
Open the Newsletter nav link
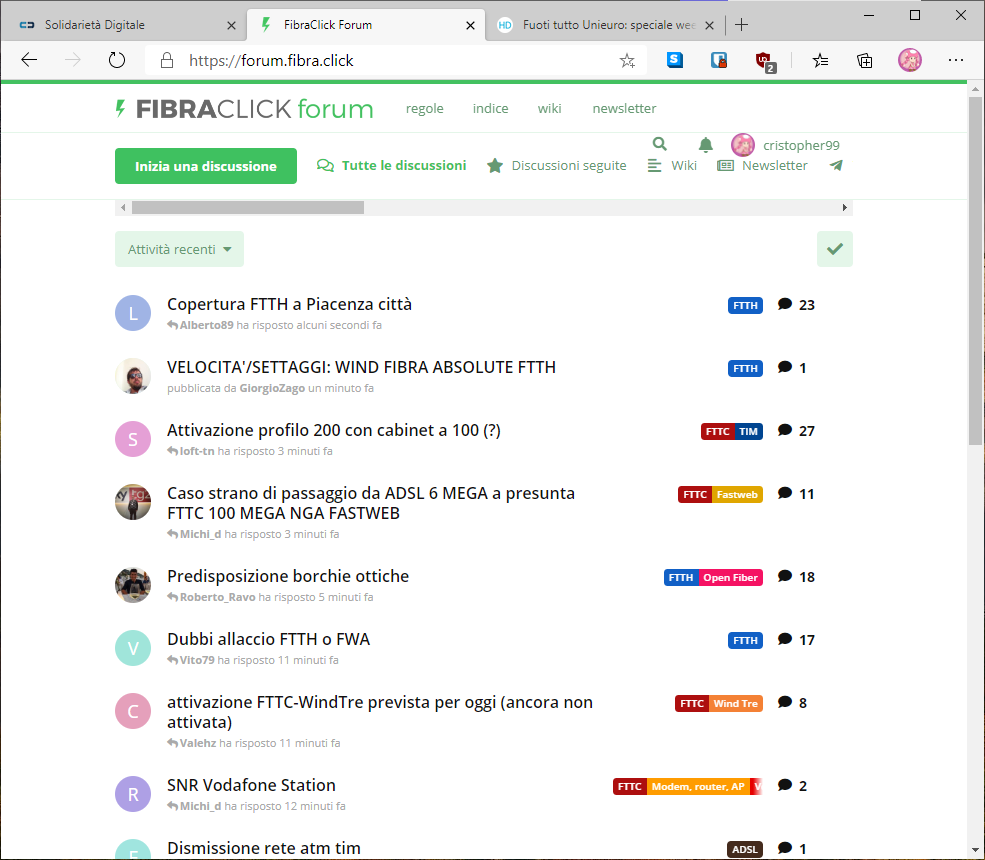[762, 165]
